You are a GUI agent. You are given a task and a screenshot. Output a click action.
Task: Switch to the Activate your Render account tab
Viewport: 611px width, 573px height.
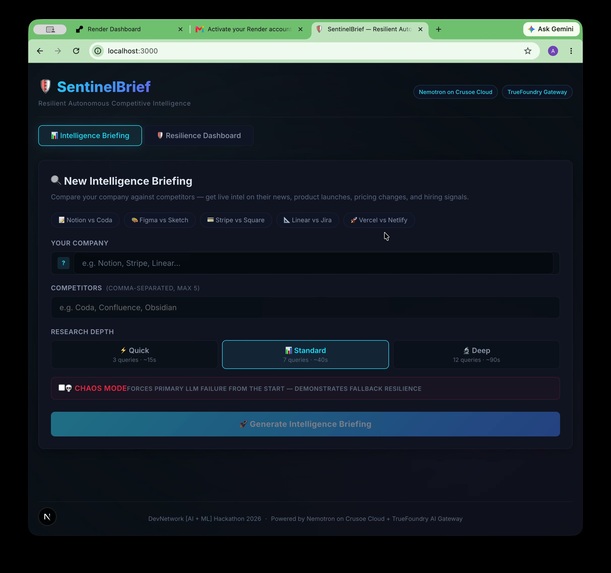249,29
